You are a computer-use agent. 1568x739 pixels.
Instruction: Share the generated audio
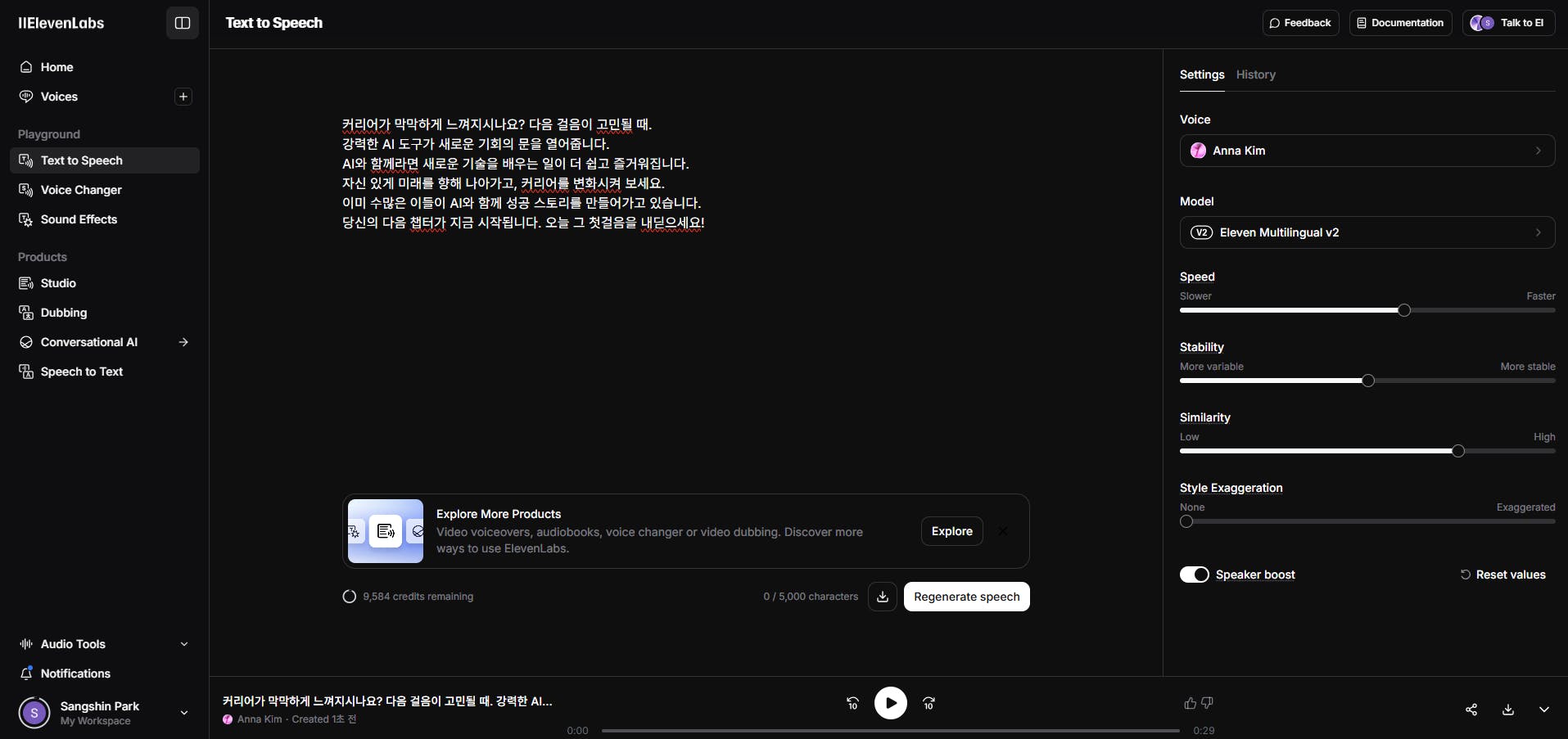(1471, 710)
